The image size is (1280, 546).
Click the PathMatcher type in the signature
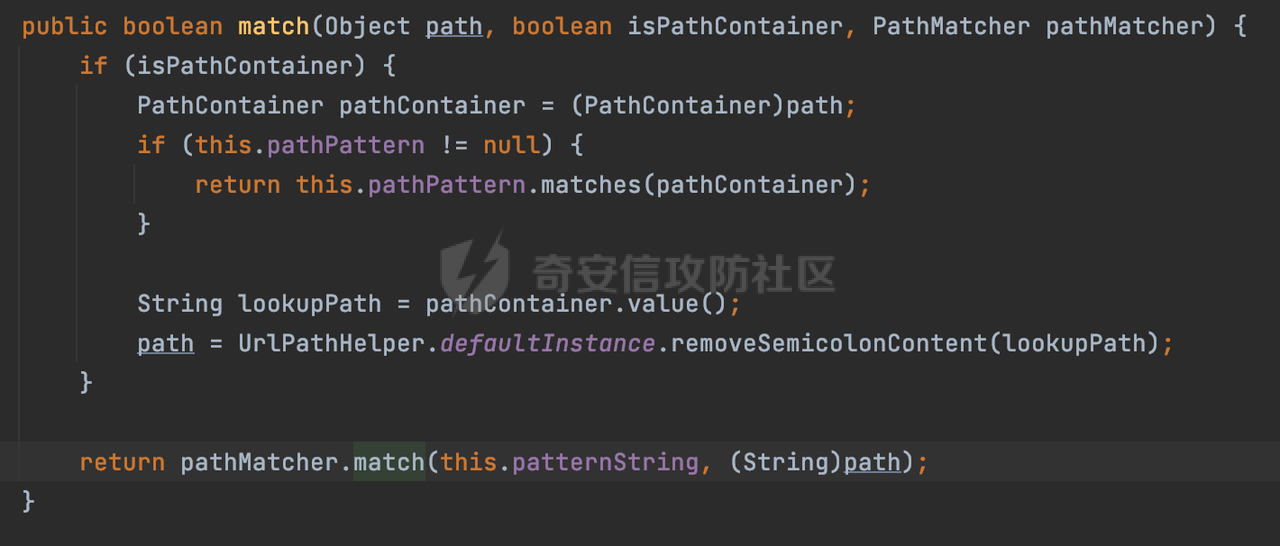(951, 27)
